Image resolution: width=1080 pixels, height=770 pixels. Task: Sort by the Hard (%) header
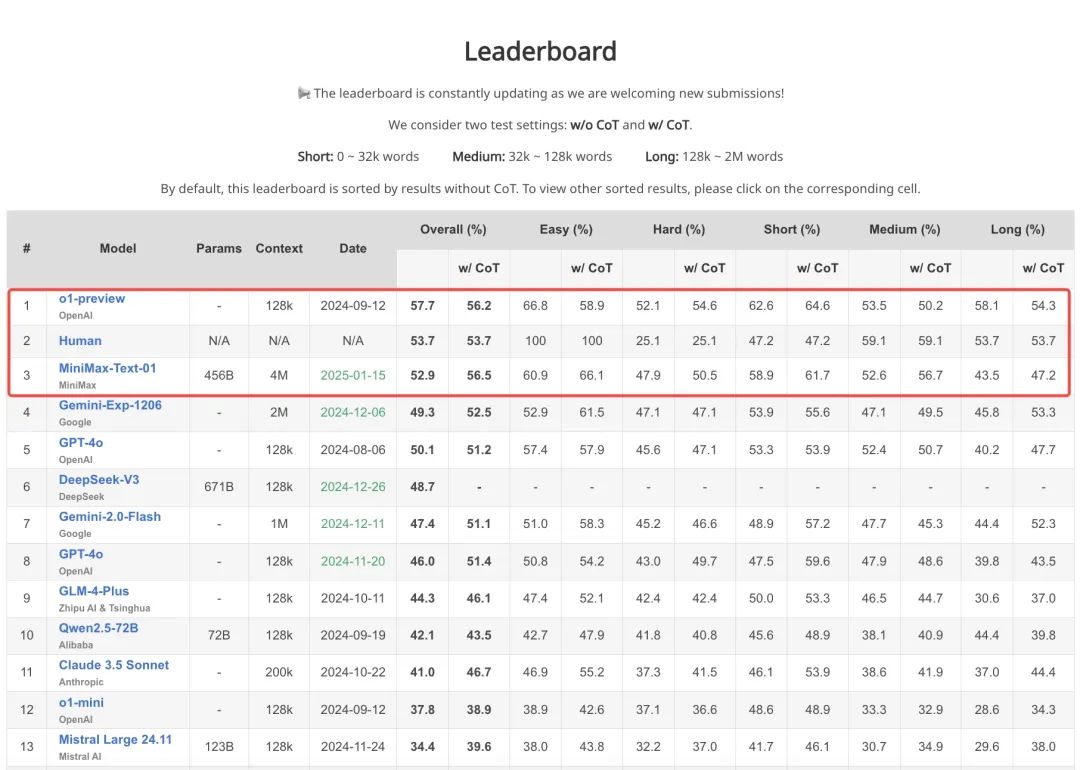(679, 229)
